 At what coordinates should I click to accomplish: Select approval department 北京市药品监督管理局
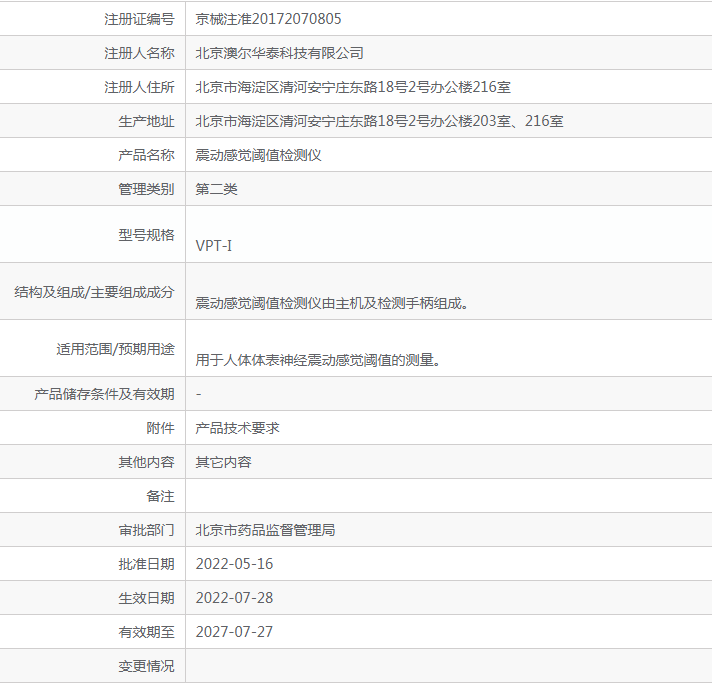pyautogui.click(x=265, y=530)
